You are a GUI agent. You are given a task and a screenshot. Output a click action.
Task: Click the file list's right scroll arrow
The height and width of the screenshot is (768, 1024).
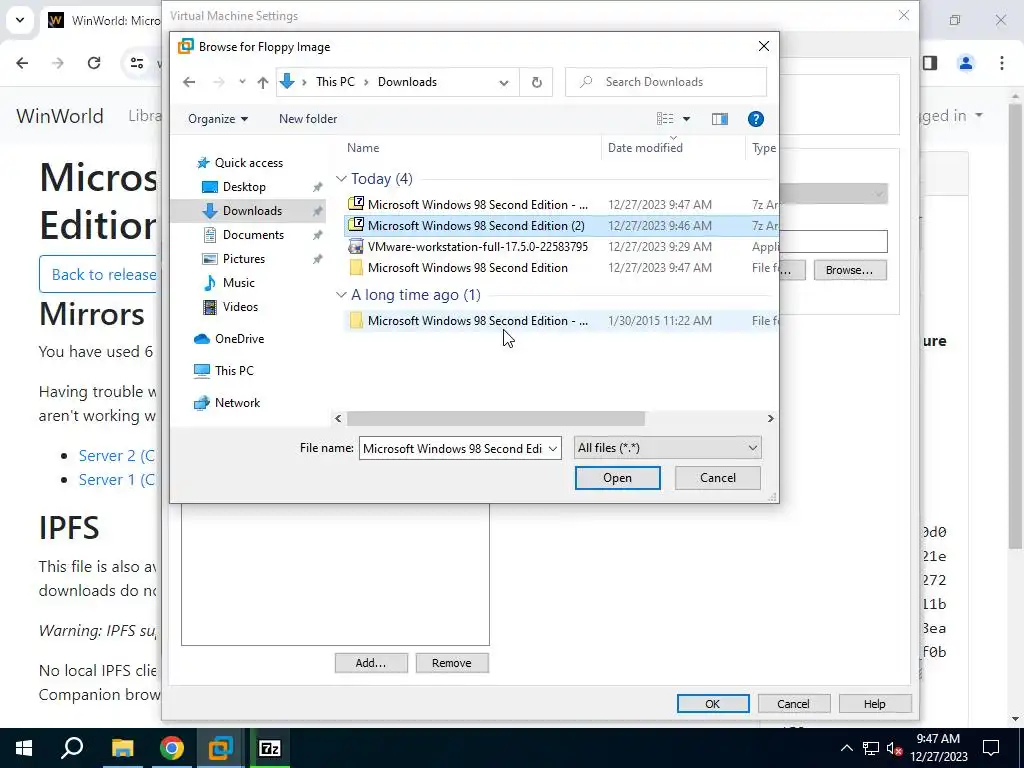pyautogui.click(x=771, y=419)
